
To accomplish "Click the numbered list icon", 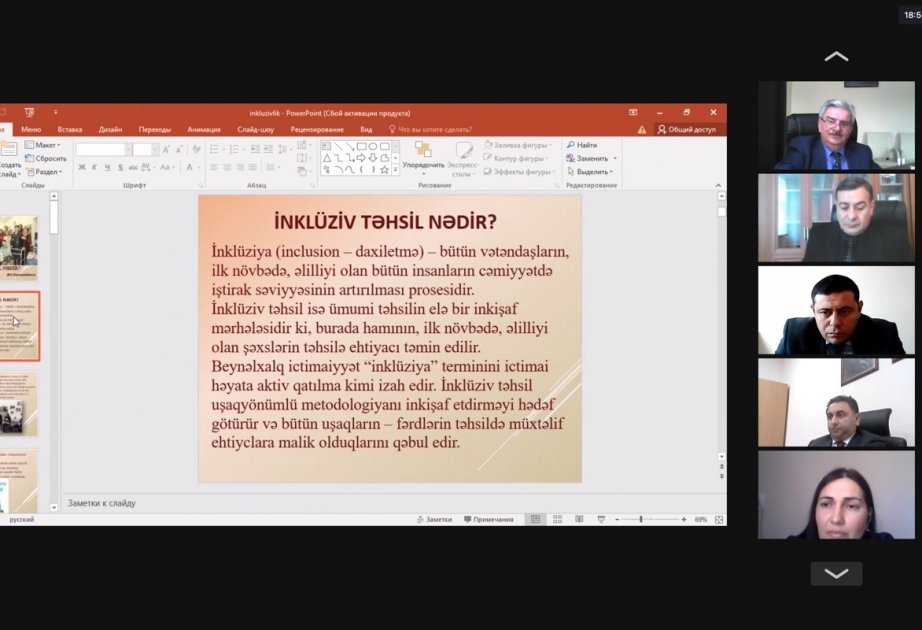I will point(234,149).
